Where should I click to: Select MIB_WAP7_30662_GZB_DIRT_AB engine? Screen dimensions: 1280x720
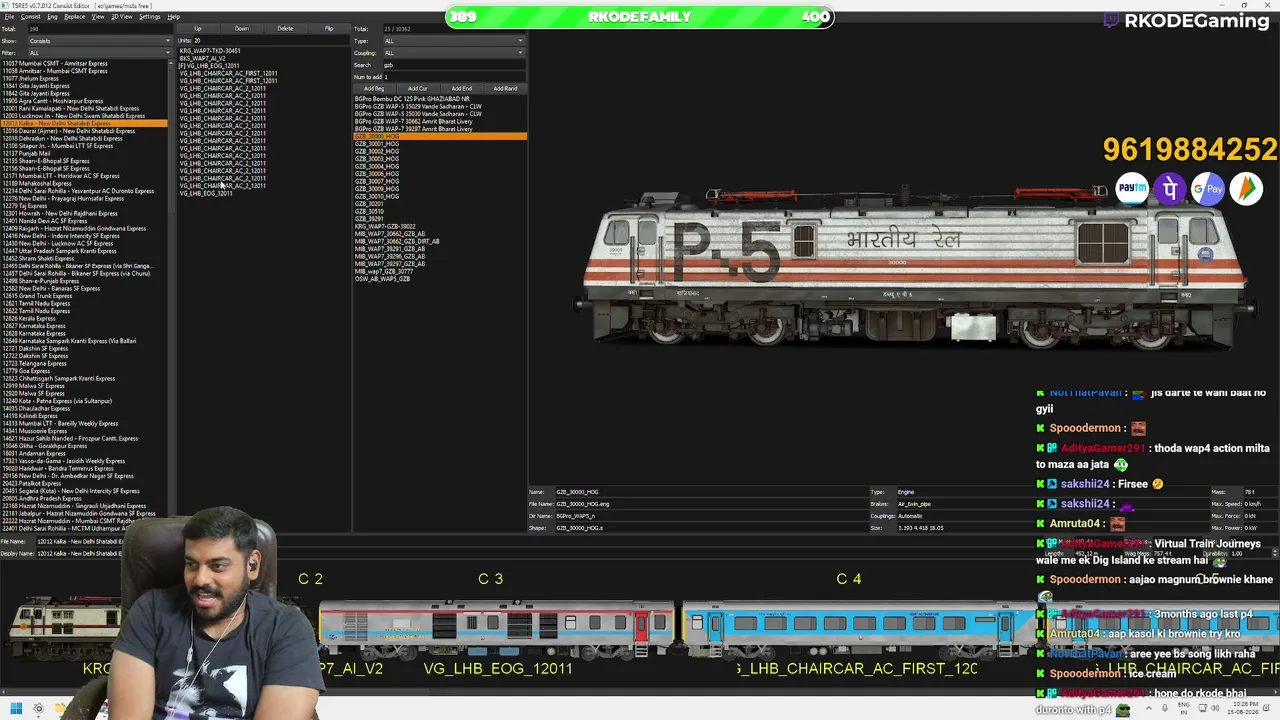coord(440,241)
